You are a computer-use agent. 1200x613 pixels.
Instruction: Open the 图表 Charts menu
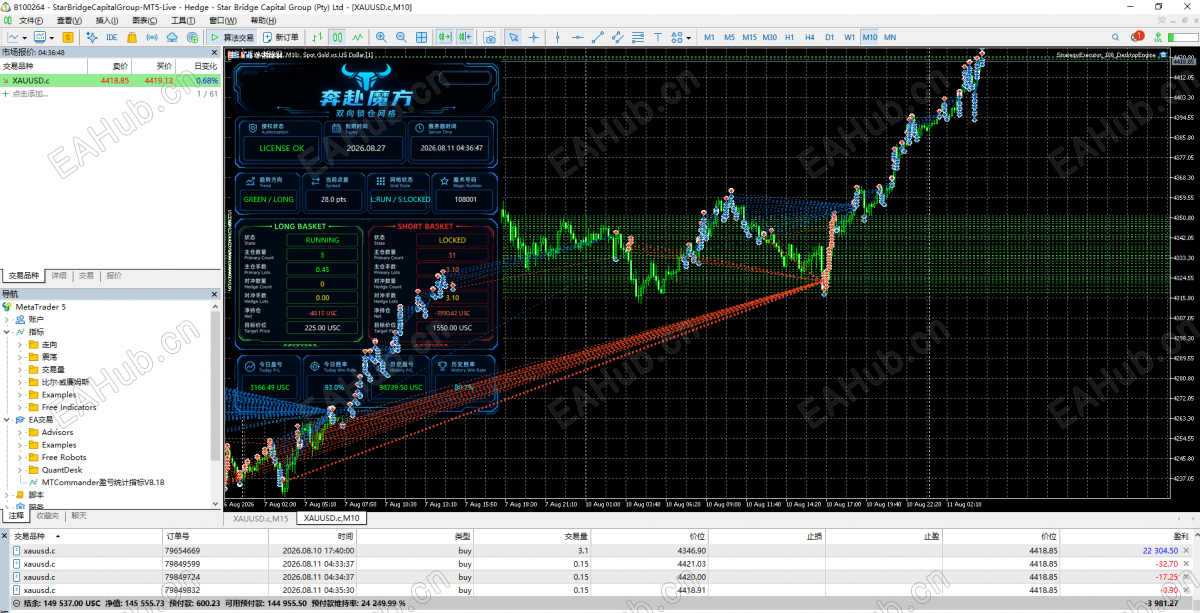coord(145,20)
